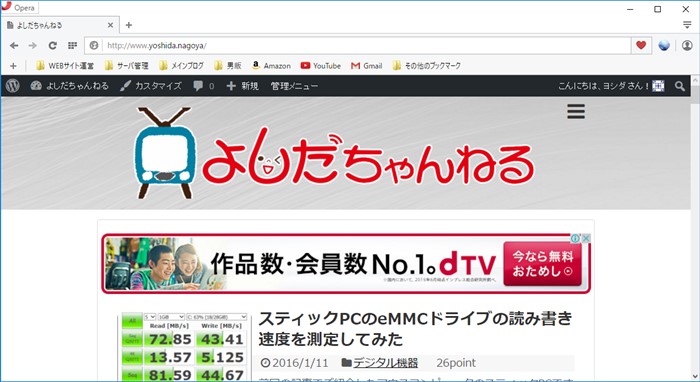The image size is (700, 382).
Task: Open the Gmail bookmark
Action: [367, 66]
